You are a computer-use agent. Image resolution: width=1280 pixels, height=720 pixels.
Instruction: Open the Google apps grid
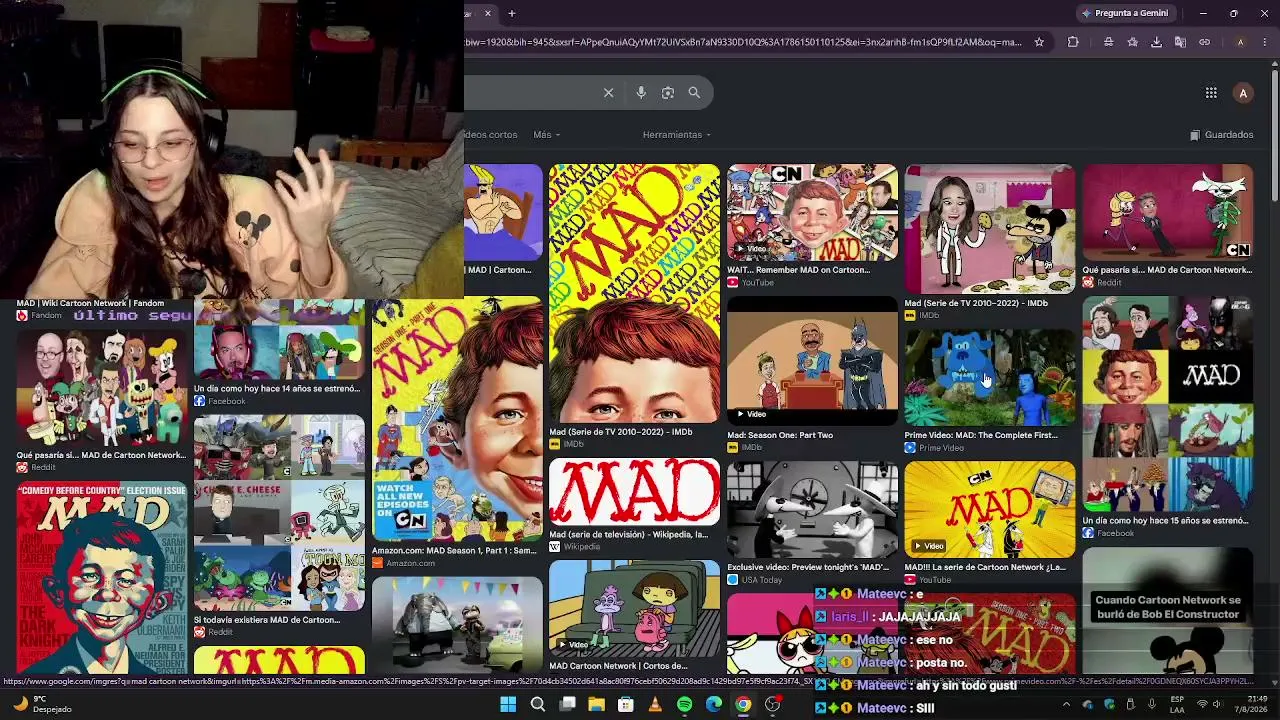pyautogui.click(x=1211, y=93)
